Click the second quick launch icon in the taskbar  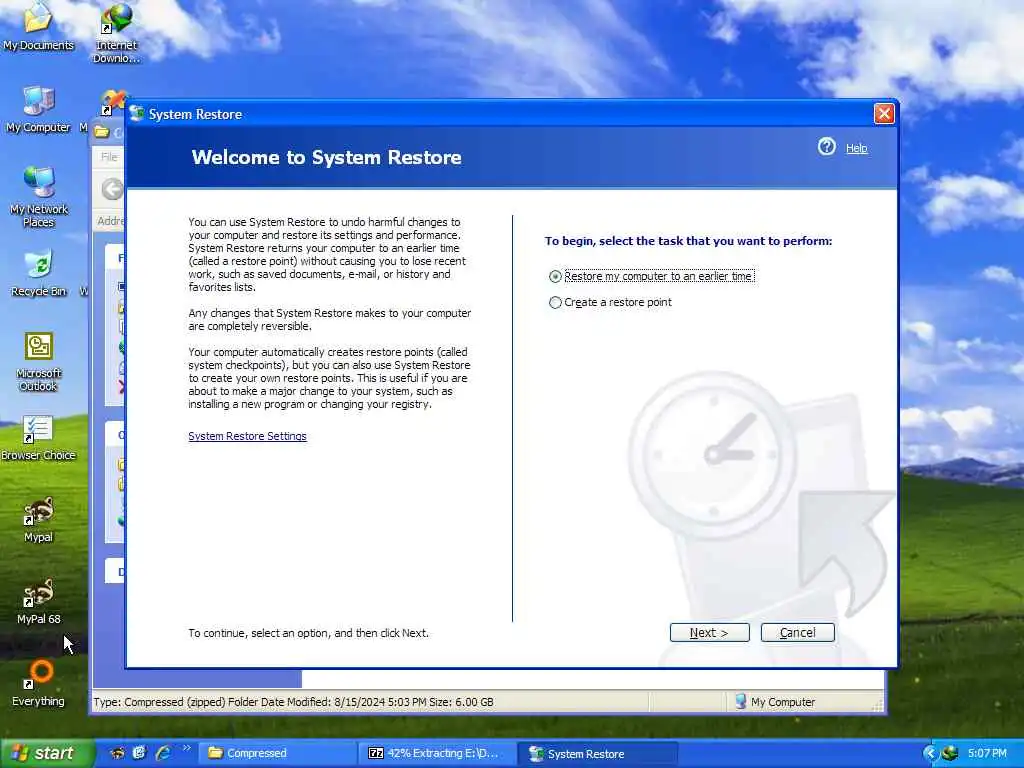tap(139, 753)
